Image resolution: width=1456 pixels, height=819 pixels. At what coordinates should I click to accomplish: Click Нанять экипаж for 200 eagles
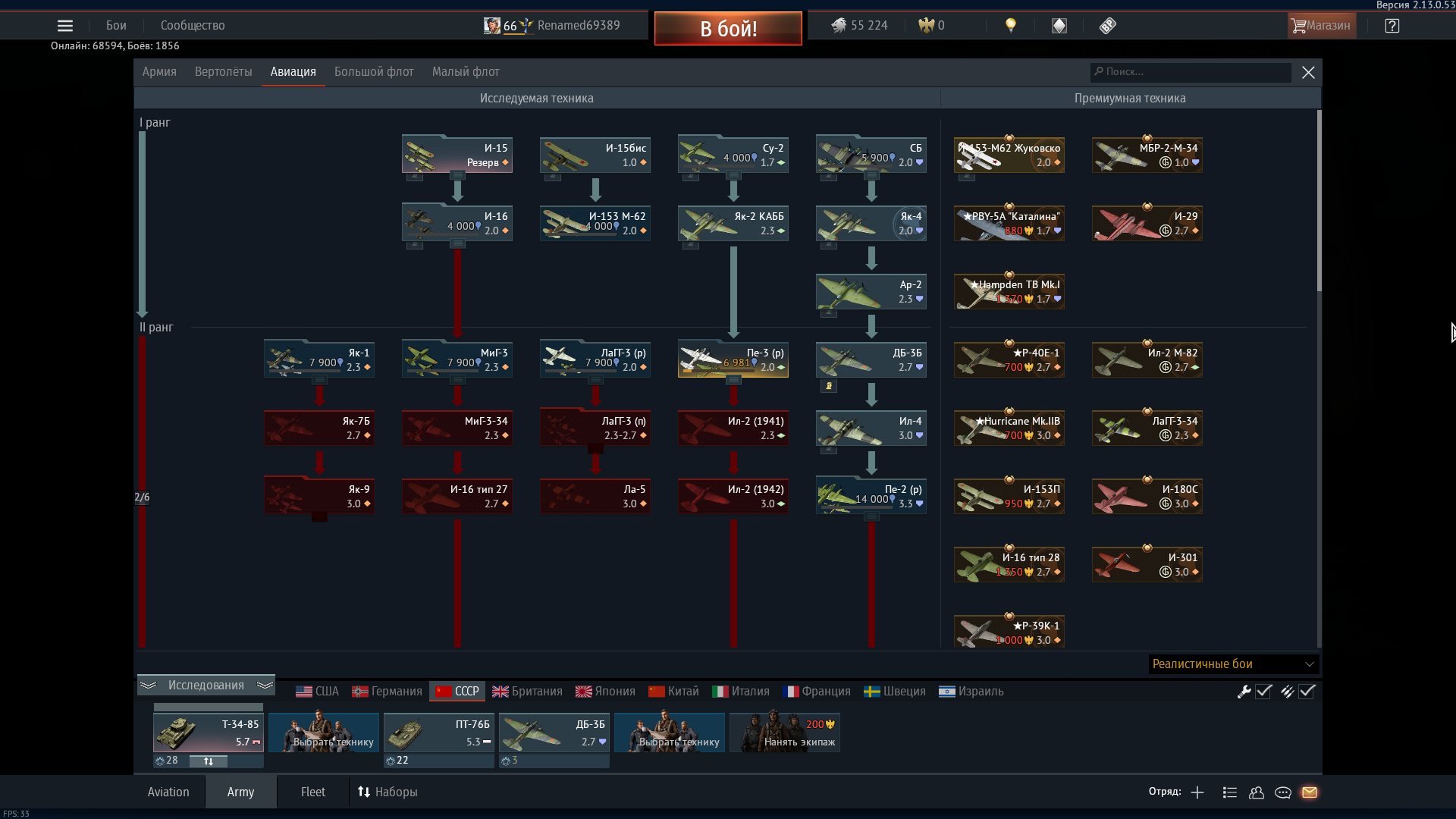tap(785, 733)
